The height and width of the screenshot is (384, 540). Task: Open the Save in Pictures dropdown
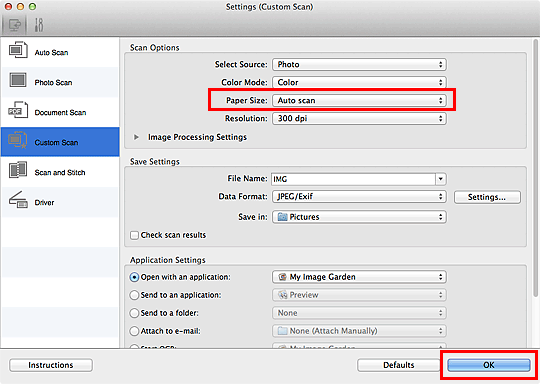(x=359, y=217)
